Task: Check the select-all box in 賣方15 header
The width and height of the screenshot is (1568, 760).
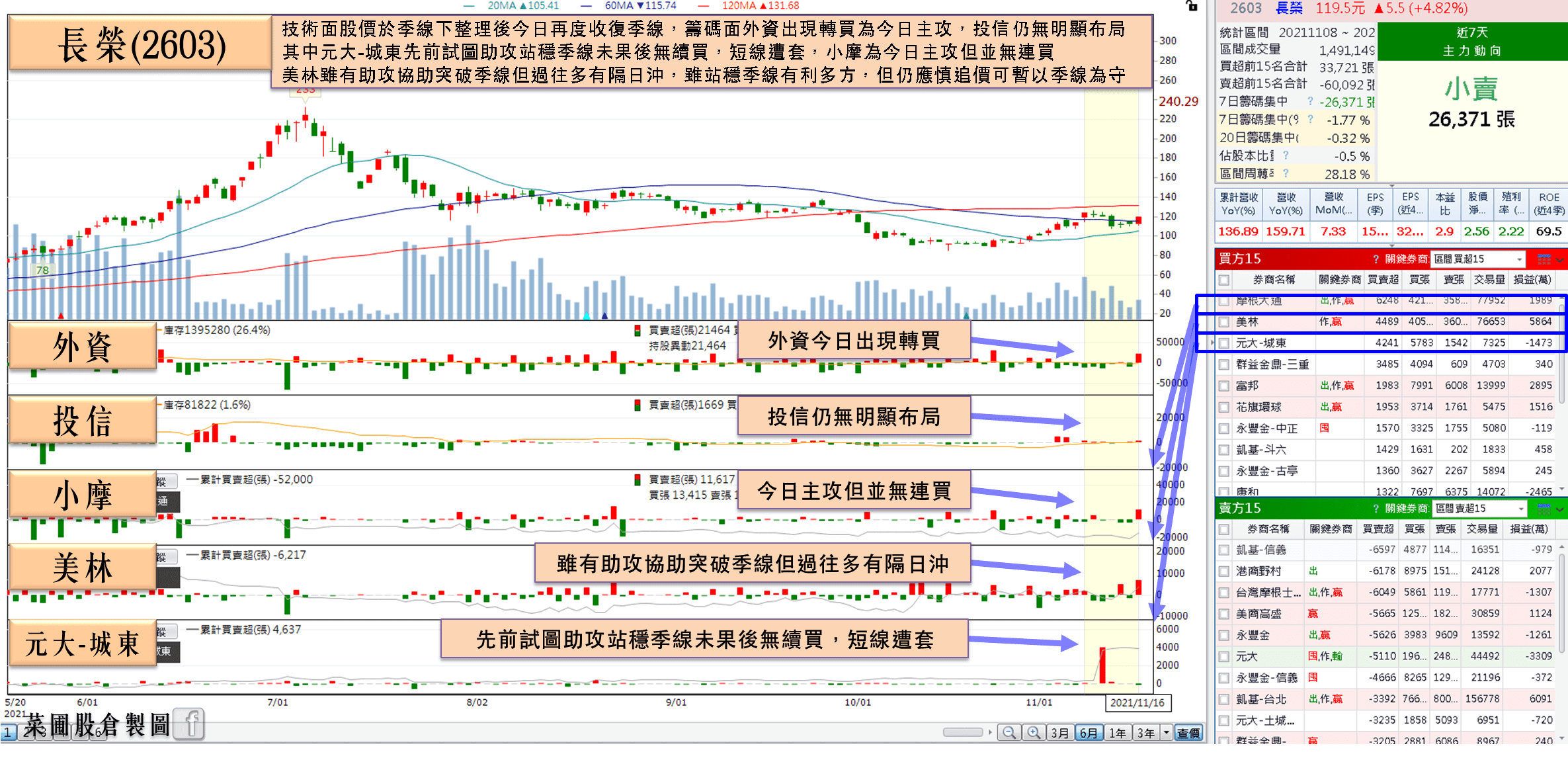Action: click(1224, 529)
